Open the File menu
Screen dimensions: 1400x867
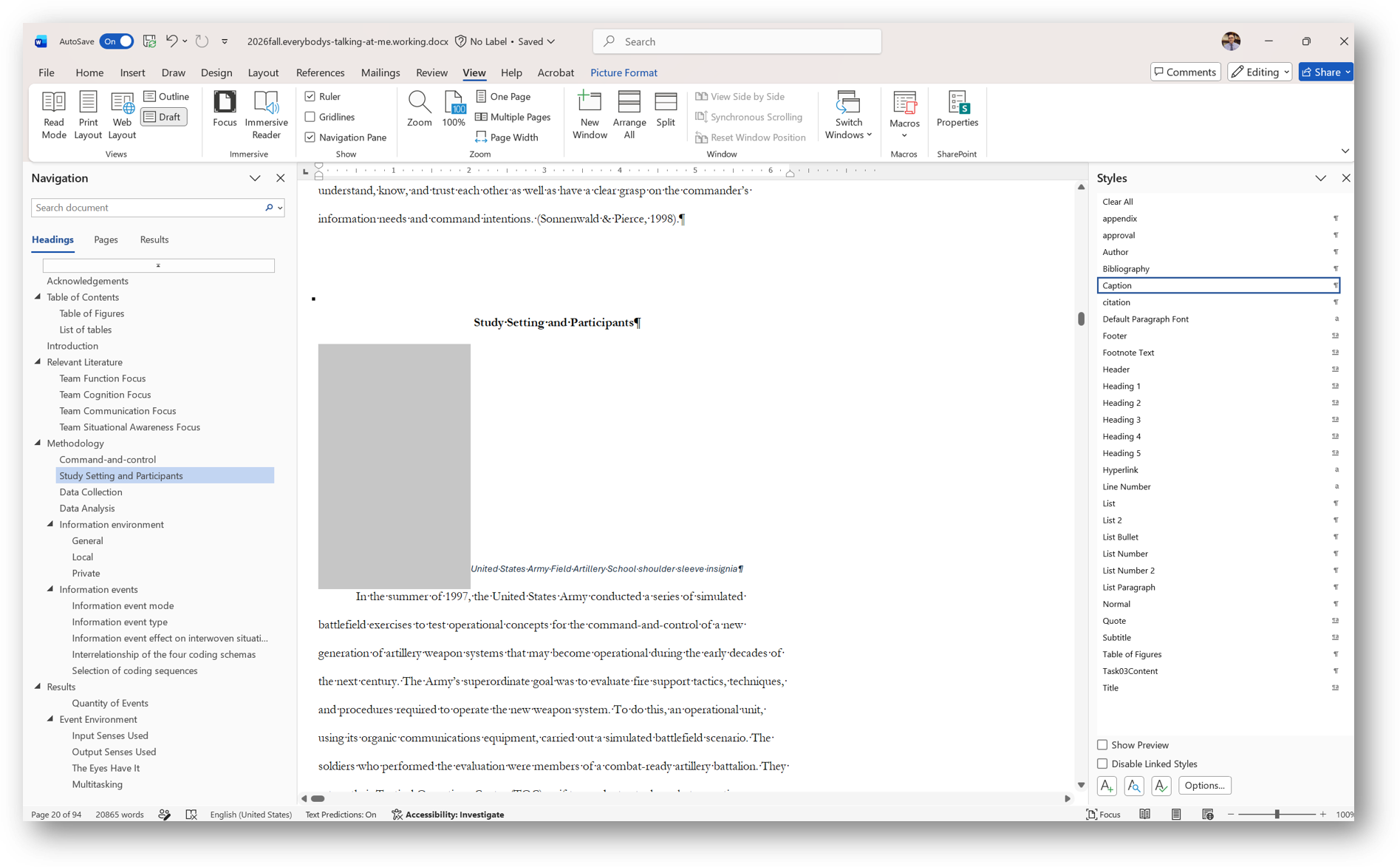(47, 72)
